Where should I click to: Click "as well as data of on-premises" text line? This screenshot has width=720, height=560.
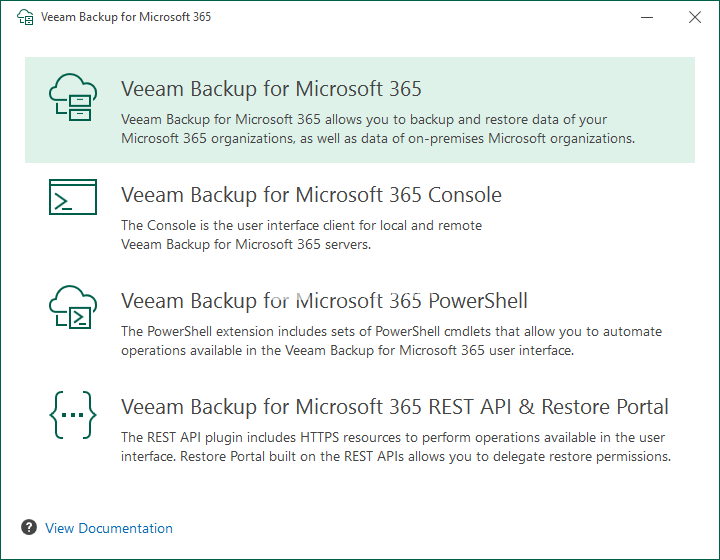tap(377, 139)
